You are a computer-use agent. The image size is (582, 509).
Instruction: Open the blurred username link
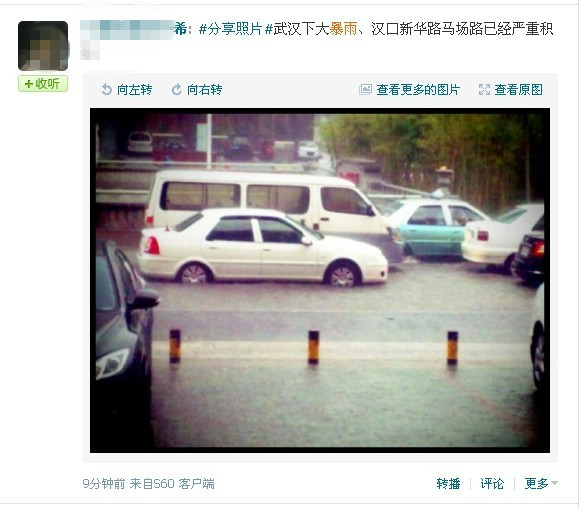coord(134,30)
